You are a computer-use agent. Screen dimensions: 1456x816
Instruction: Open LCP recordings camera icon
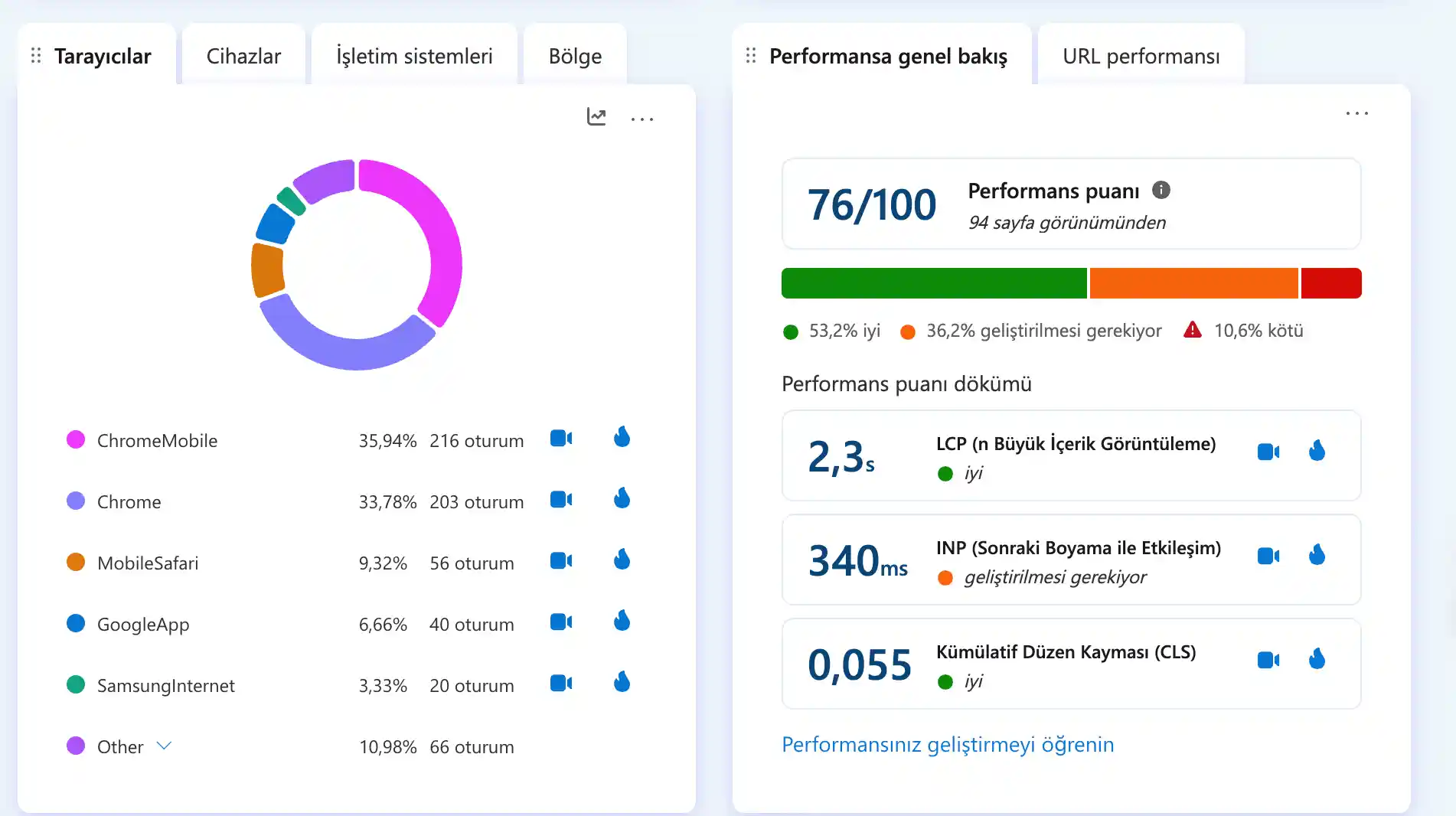tap(1268, 452)
